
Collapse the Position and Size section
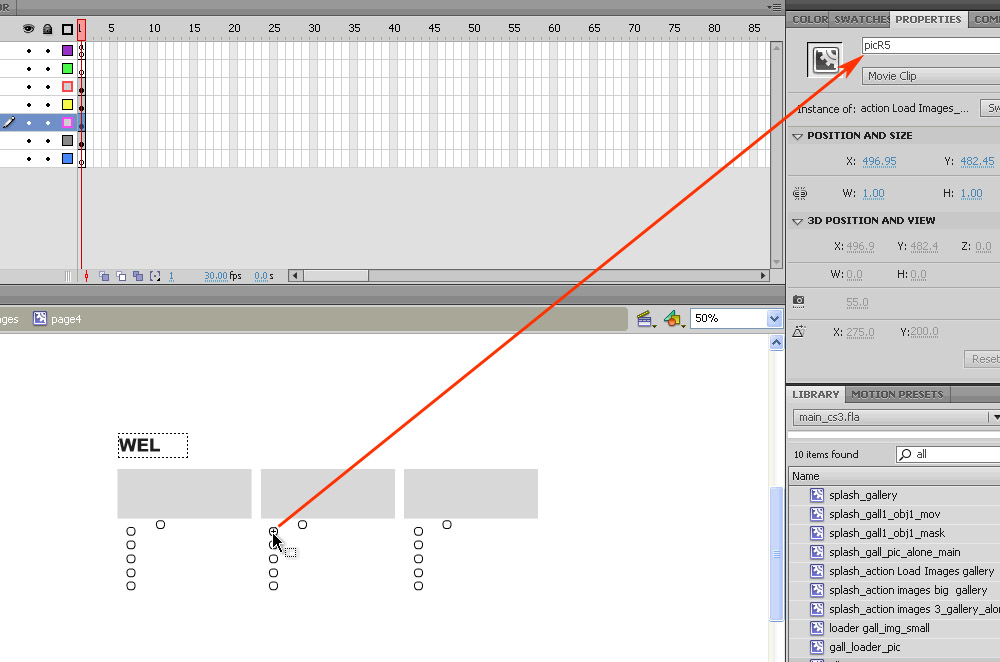(798, 136)
